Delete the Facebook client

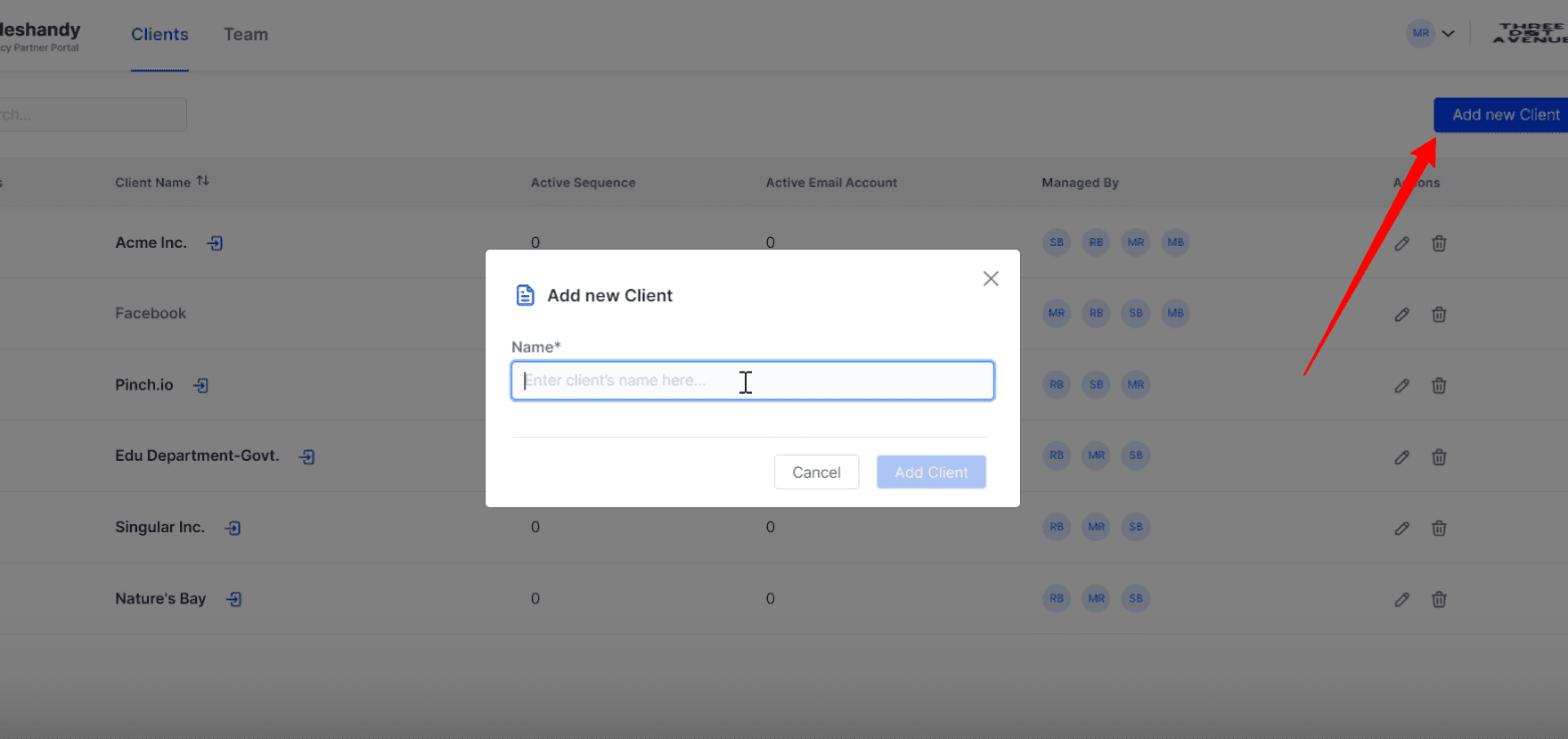(x=1439, y=315)
